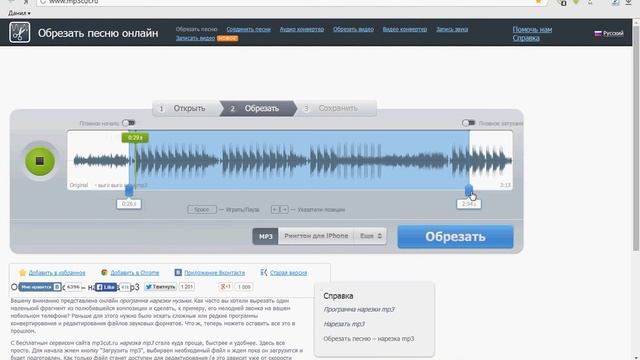Toggle the smooth start (Плавное начало) switch
The width and height of the screenshot is (640, 360).
(x=129, y=123)
